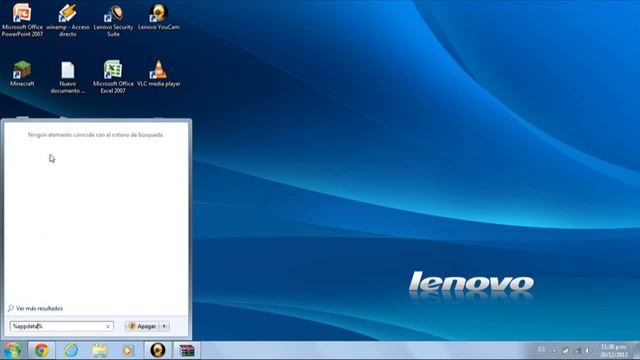Switch to the WinRAR taskbar button
Screen dimensions: 640x360
click(x=187, y=351)
